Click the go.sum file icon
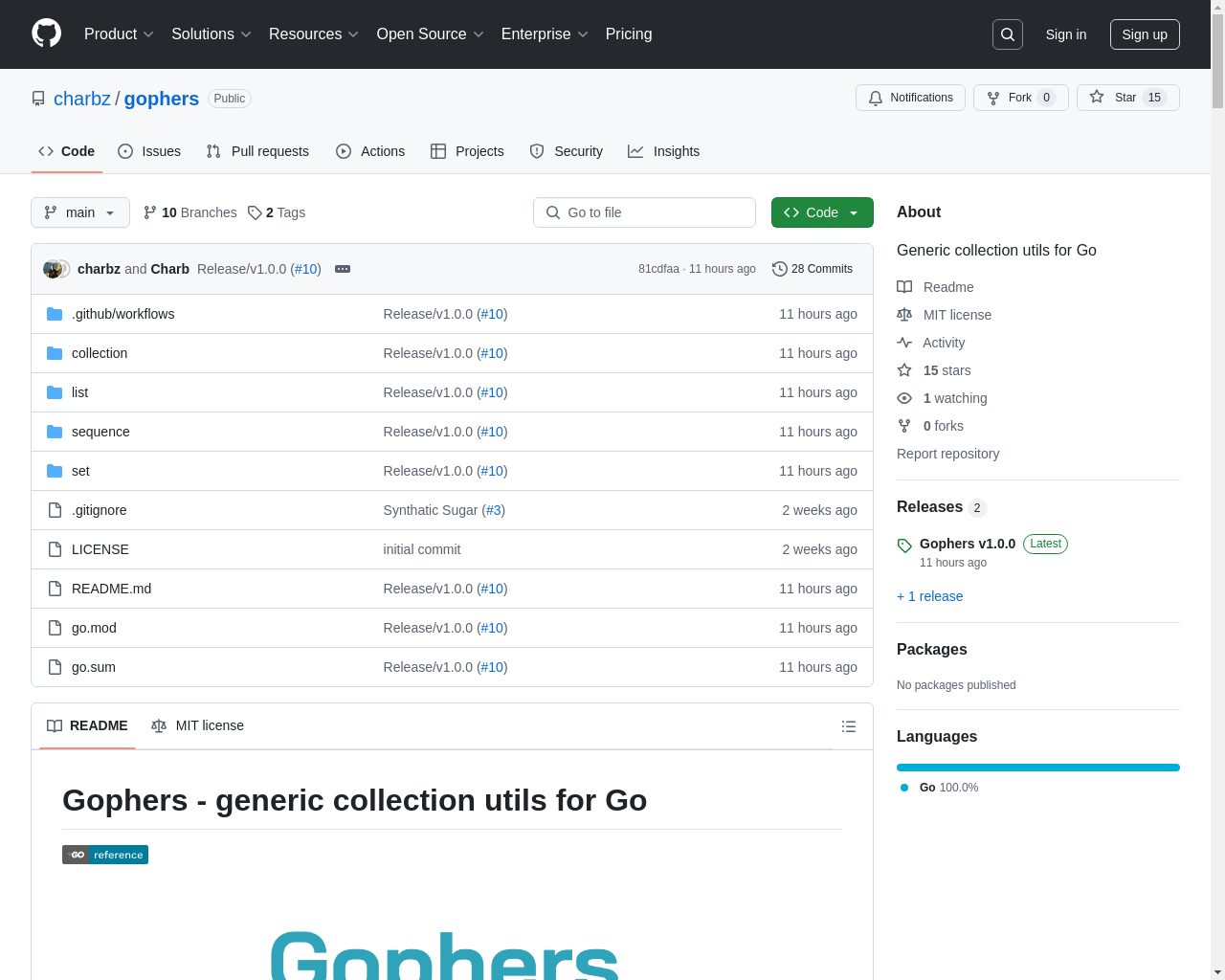Image resolution: width=1225 pixels, height=980 pixels. point(55,667)
